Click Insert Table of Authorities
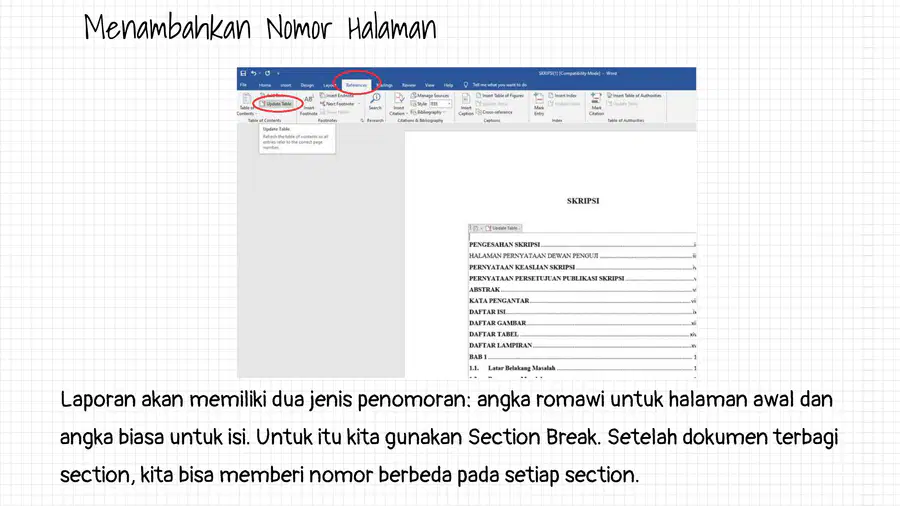900x506 pixels. [x=634, y=95]
